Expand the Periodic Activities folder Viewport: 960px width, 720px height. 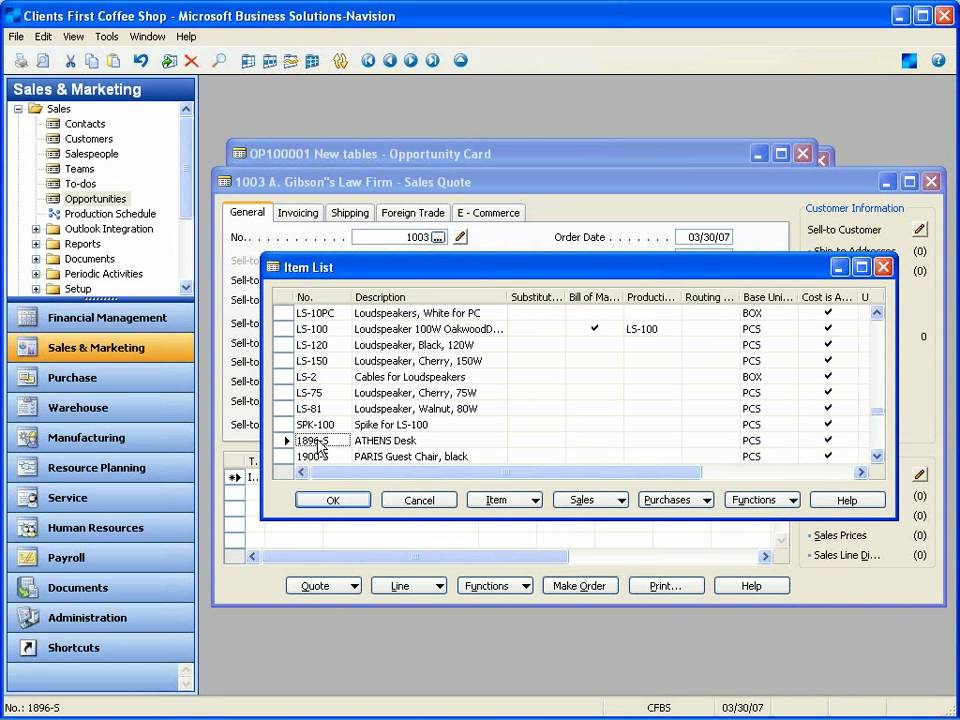point(36,274)
